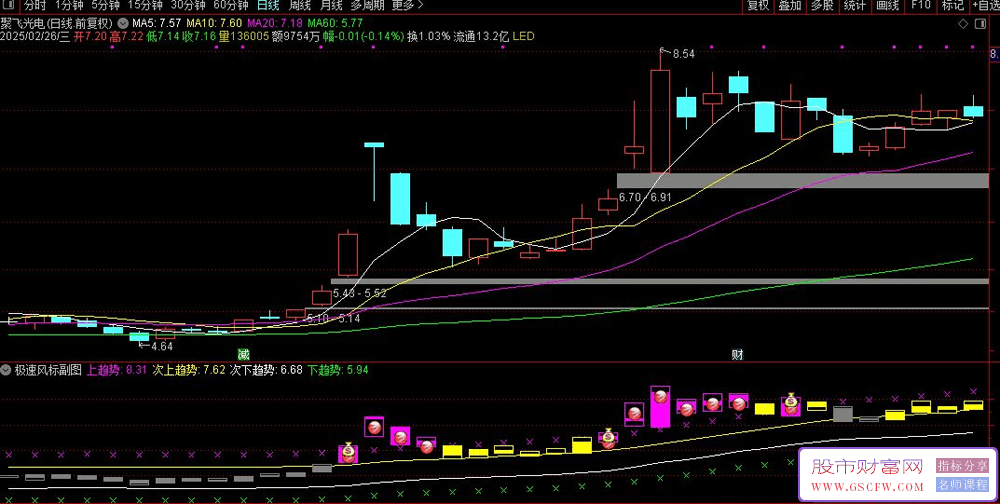1000x504 pixels.
Task: Open the dropdown beside 极速风标副图 label
Action: 7,370
